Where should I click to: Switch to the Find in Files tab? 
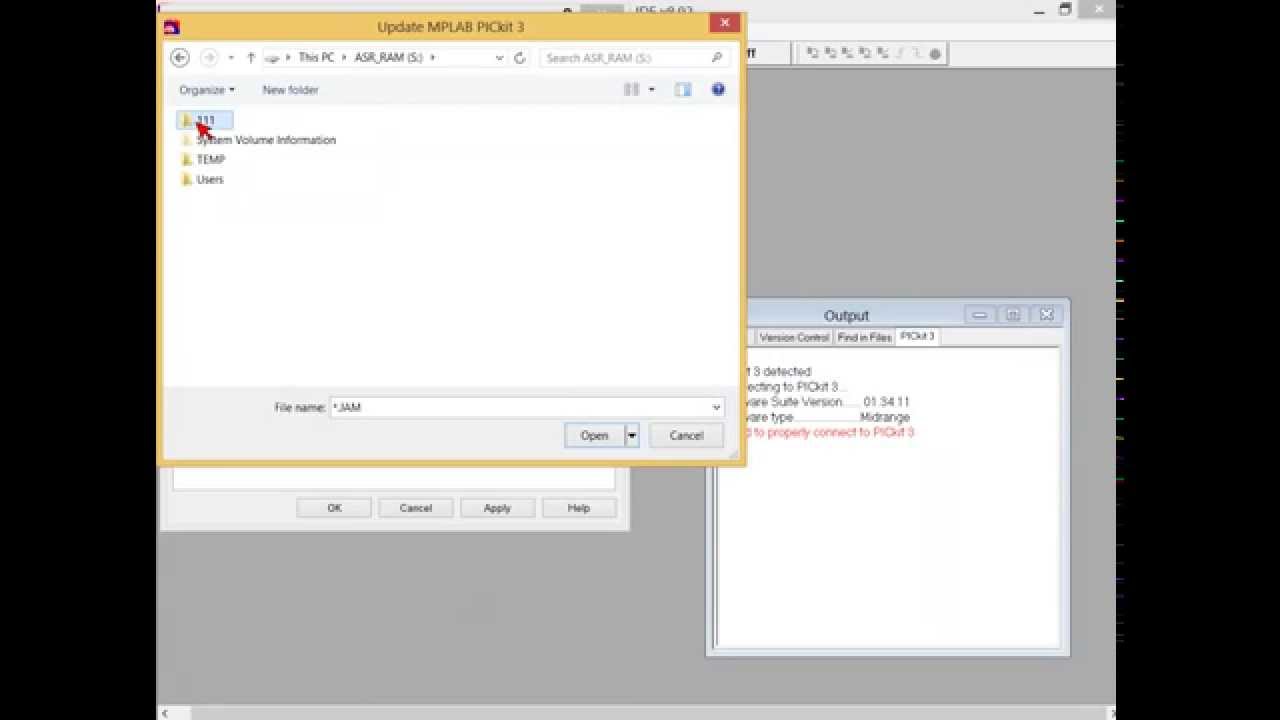point(864,338)
